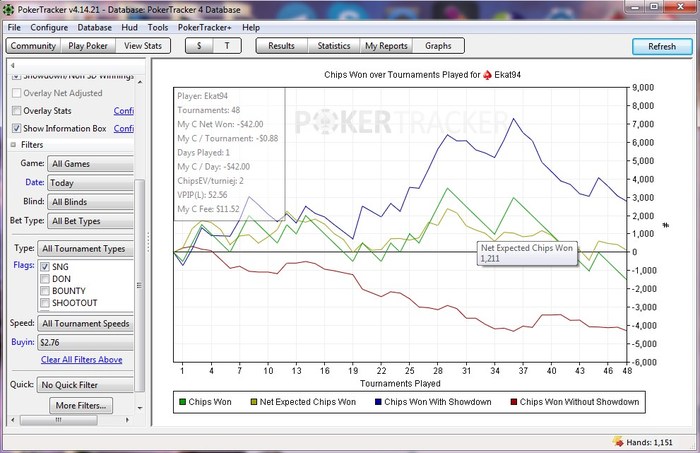The width and height of the screenshot is (700, 453).
Task: Click Configure link beside Show Information Box
Action: 124,129
